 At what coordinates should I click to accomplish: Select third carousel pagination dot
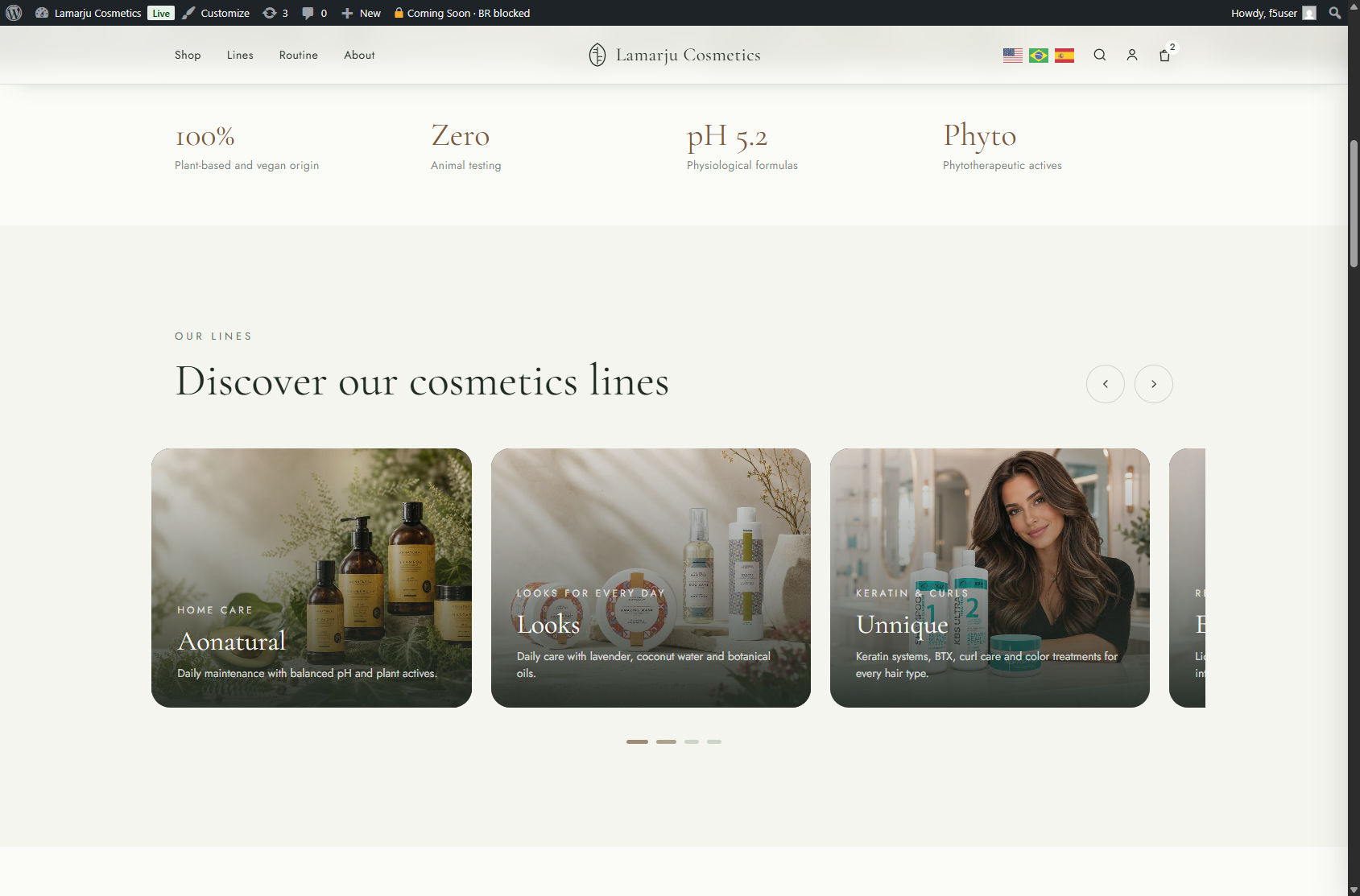click(x=692, y=741)
